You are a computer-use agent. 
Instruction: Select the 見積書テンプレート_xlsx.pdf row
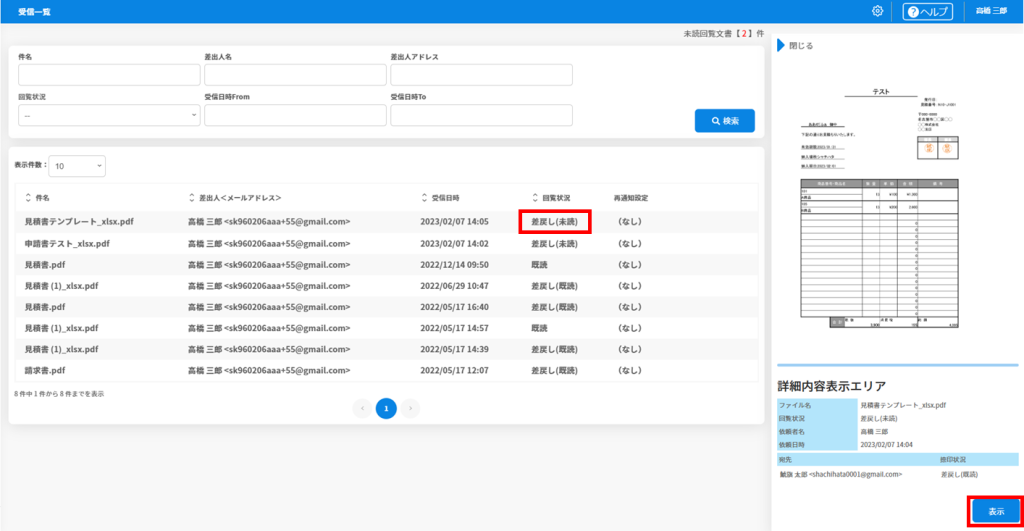[x=387, y=221]
